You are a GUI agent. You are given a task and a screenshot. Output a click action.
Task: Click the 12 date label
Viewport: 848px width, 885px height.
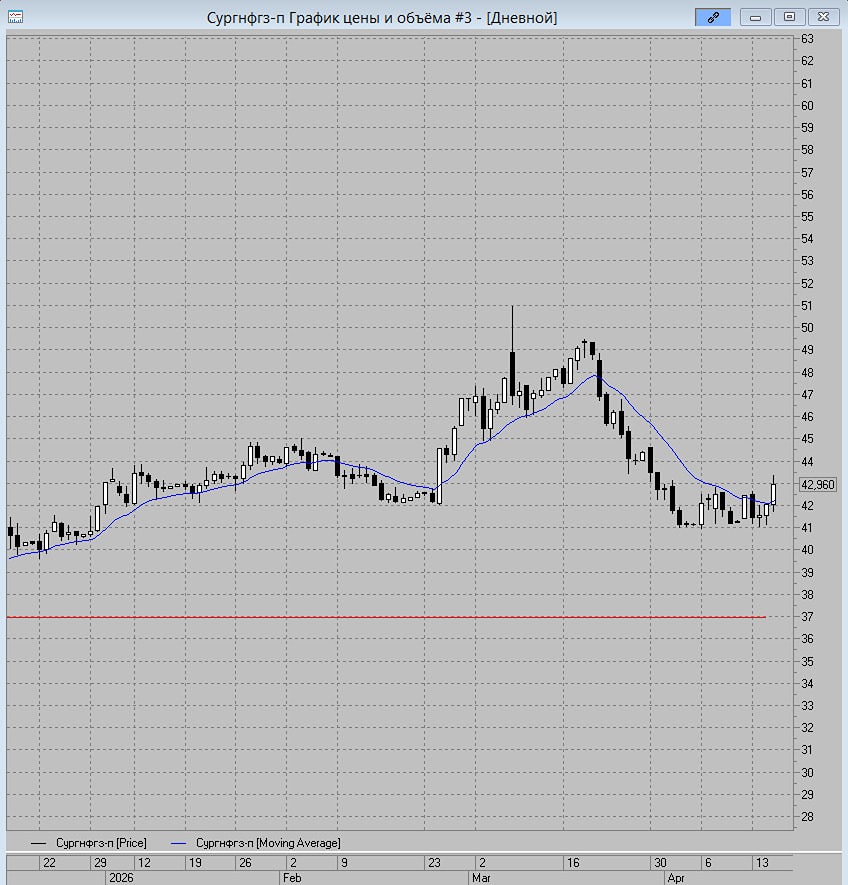tap(145, 862)
